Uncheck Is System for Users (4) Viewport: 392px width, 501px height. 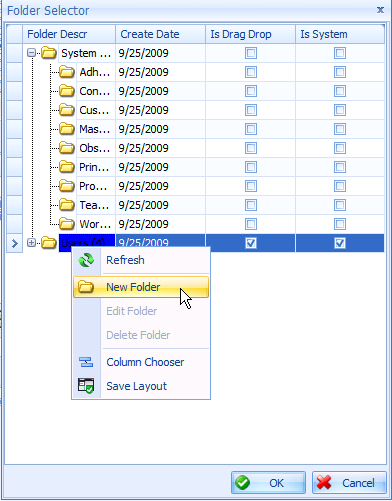[340, 243]
